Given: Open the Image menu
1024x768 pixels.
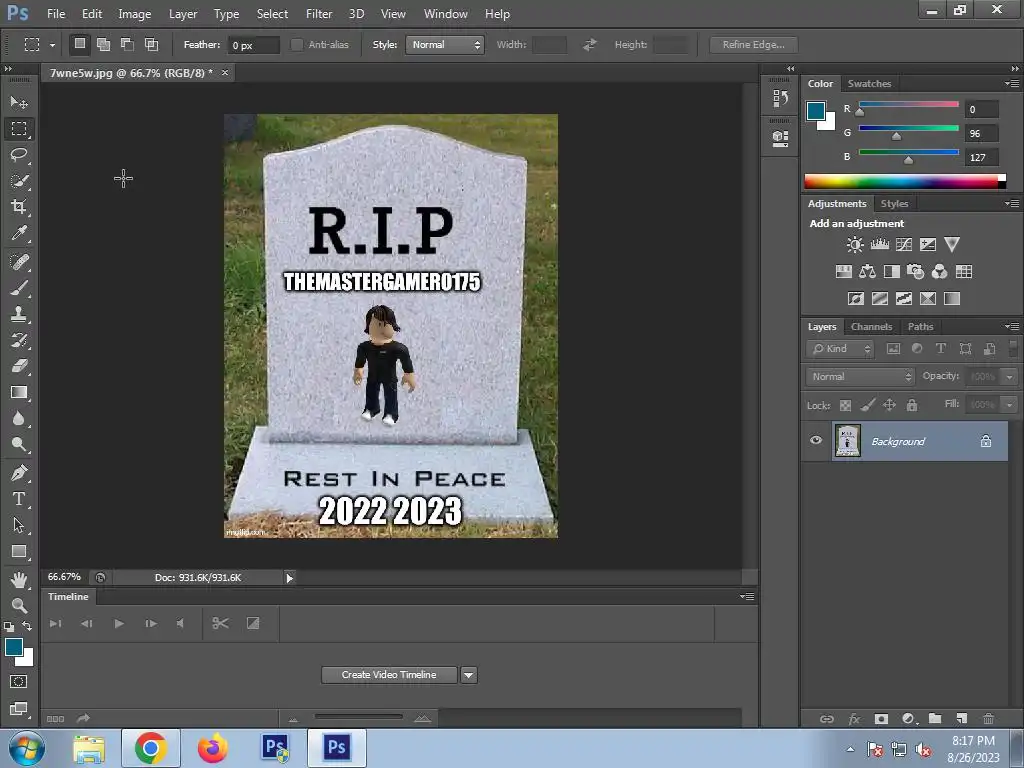Looking at the screenshot, I should coord(135,14).
